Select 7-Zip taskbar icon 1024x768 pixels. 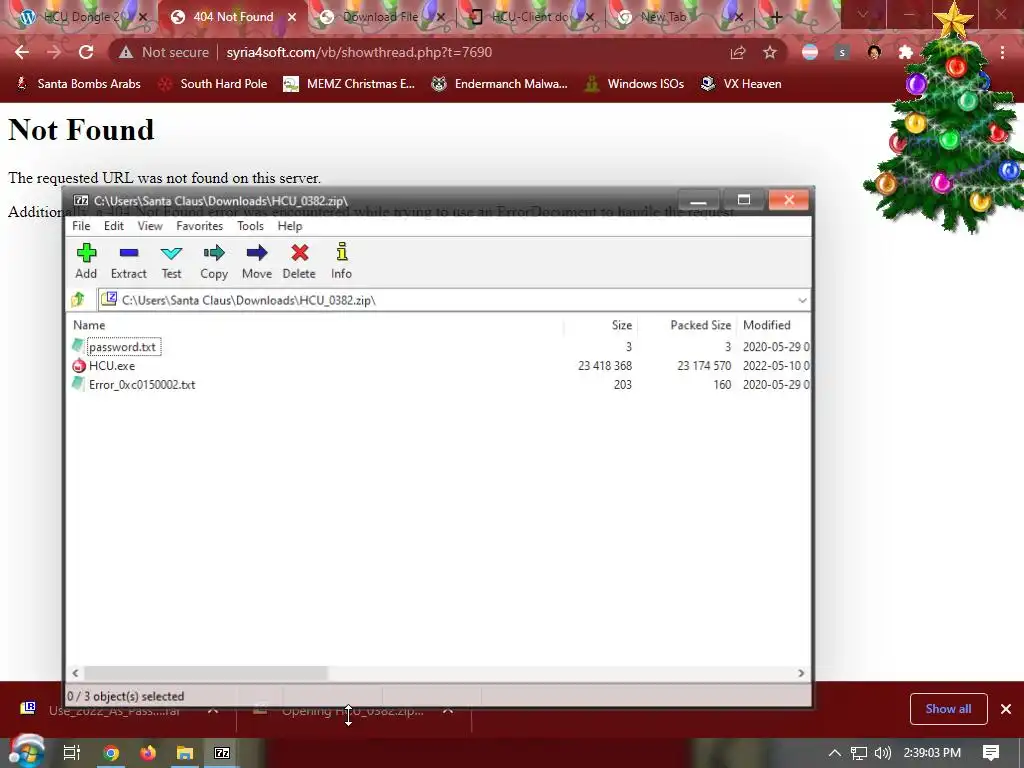(222, 753)
